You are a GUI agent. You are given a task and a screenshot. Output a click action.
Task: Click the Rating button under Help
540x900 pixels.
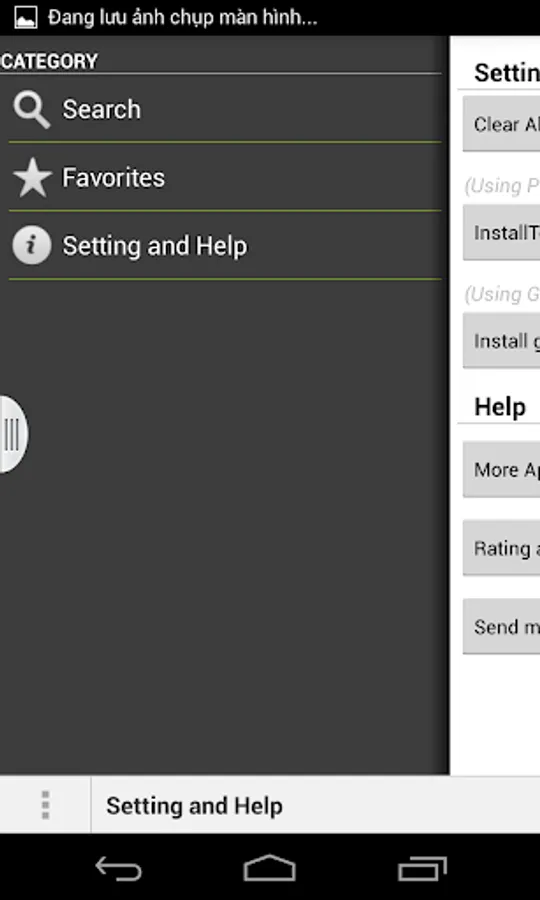[x=501, y=548]
